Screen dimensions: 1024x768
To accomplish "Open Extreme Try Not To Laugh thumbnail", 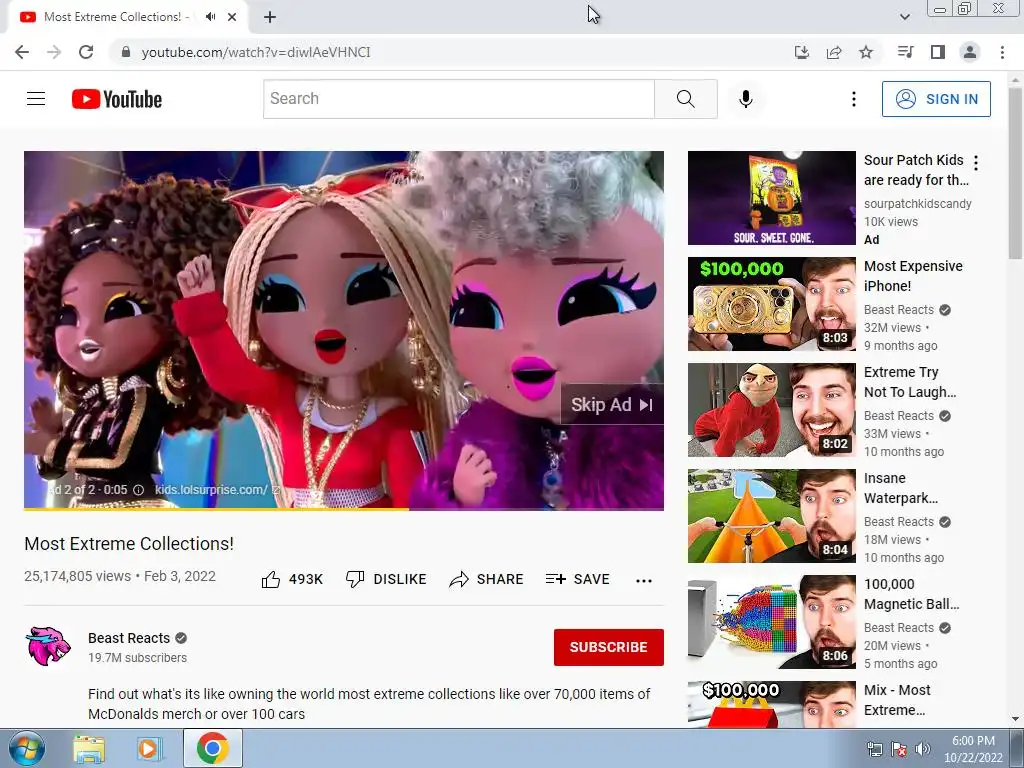I will tap(771, 409).
